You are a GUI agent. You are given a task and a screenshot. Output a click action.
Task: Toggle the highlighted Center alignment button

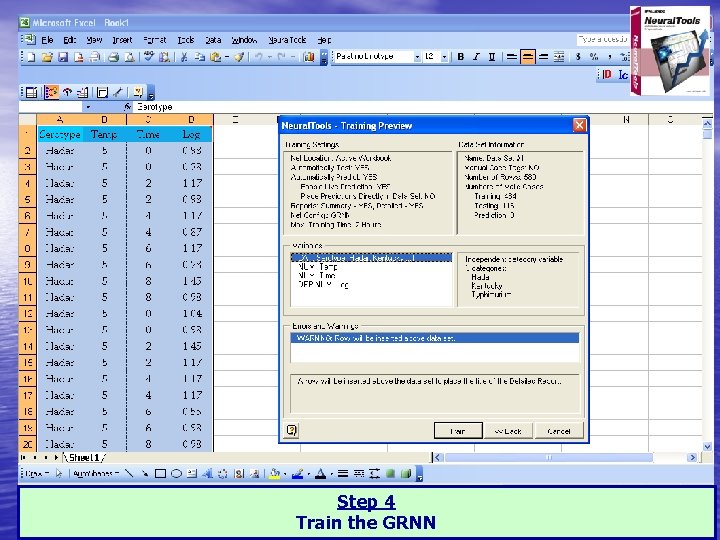528,57
